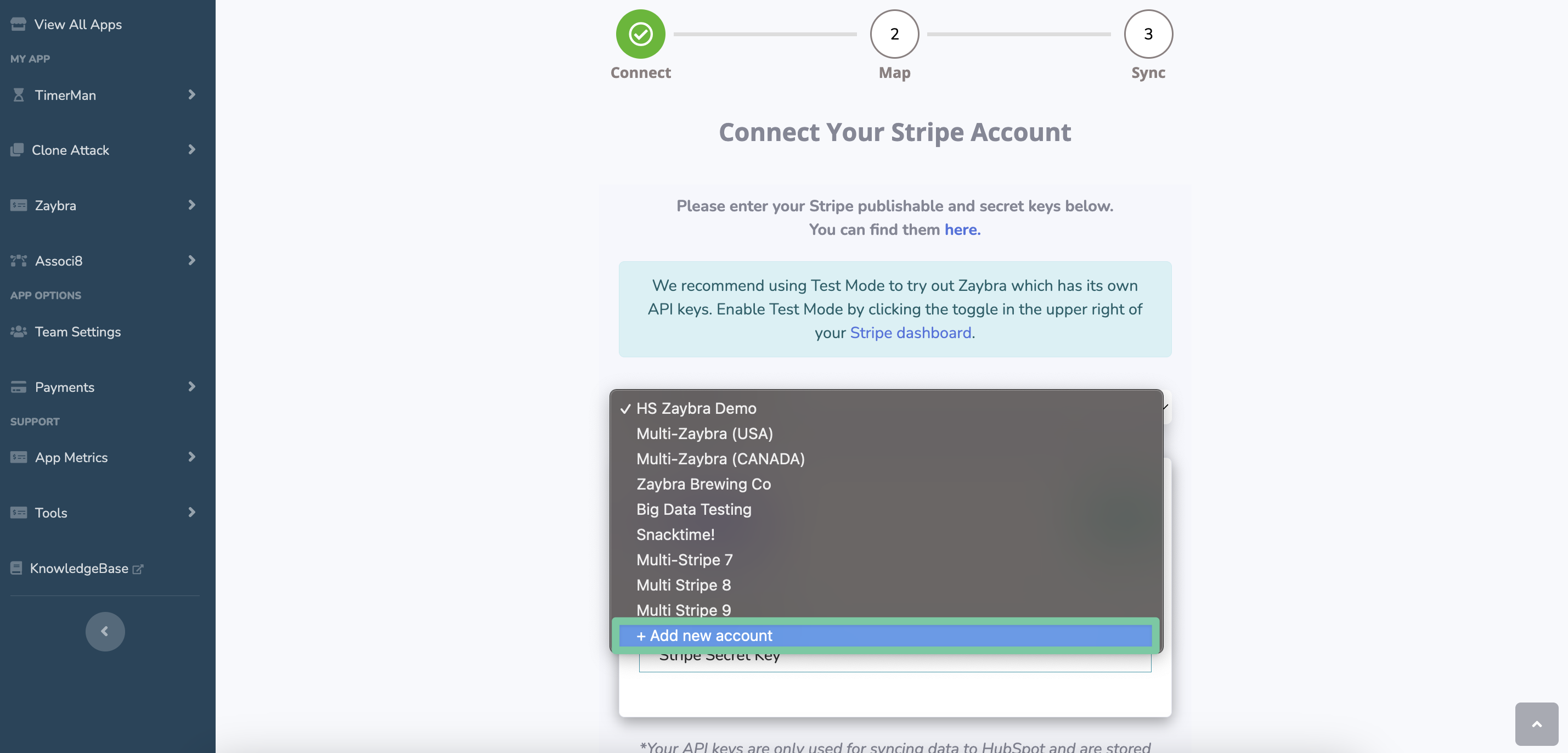Open the Stripe dashboard link

910,333
